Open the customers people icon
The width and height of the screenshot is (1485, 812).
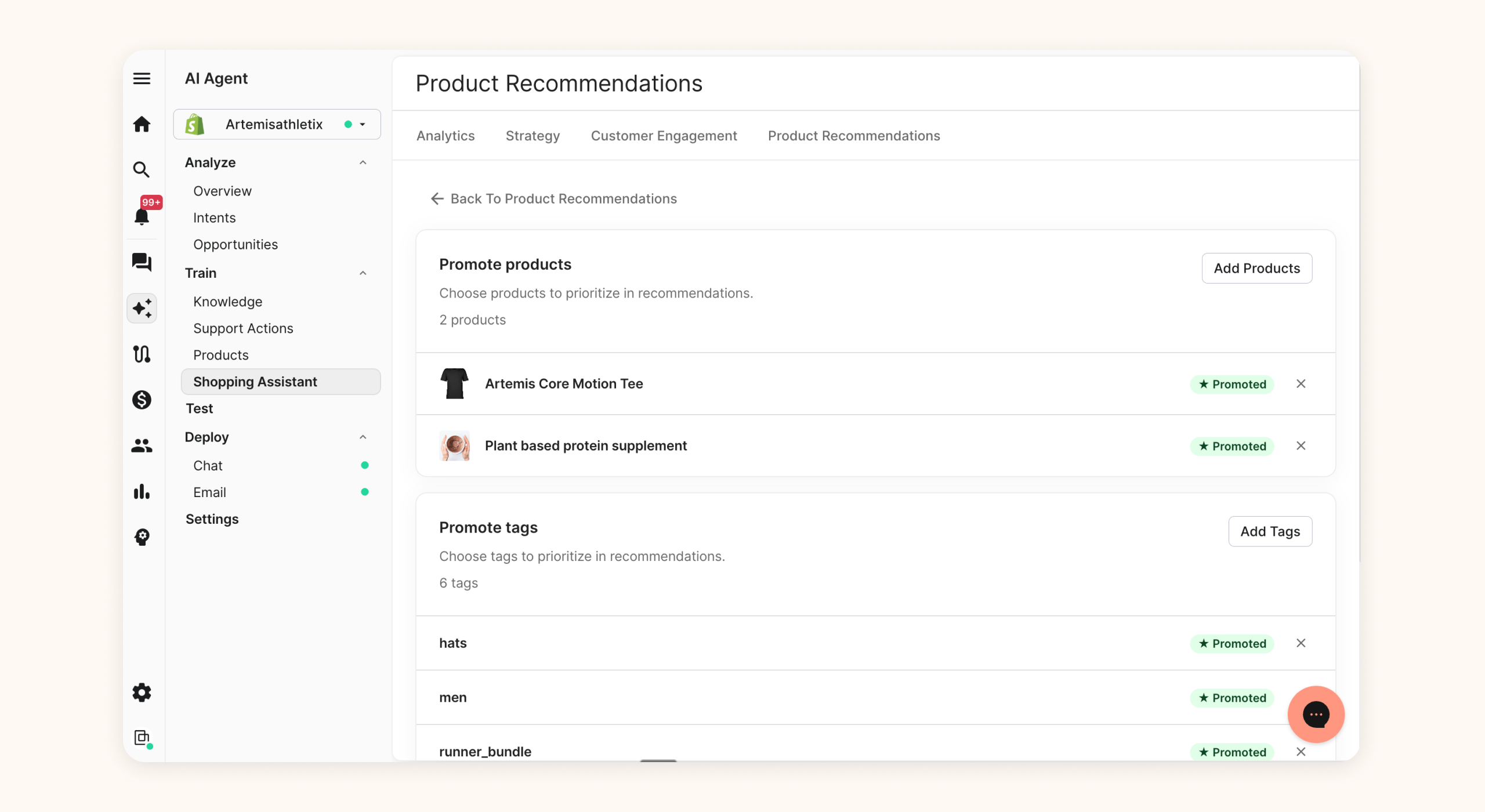click(x=142, y=445)
